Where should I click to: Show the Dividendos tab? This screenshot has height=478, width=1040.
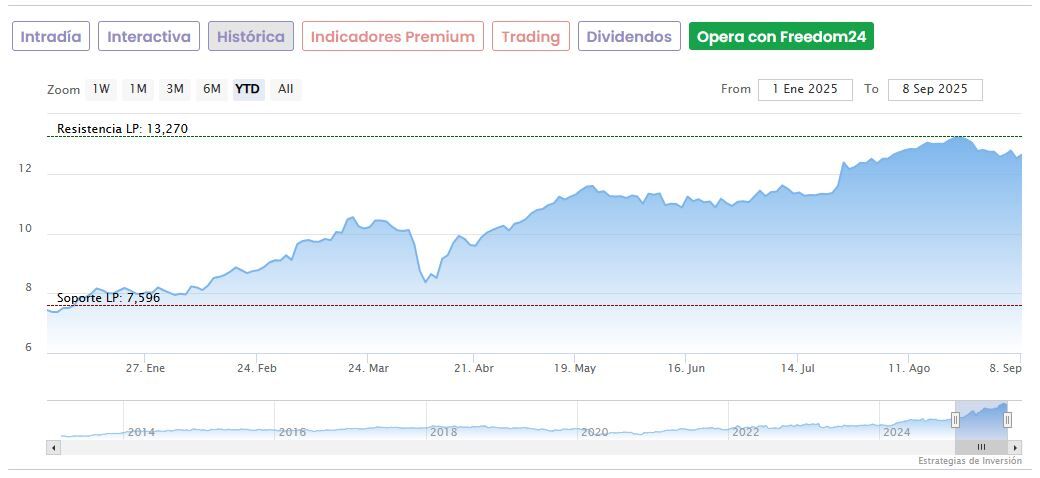629,37
